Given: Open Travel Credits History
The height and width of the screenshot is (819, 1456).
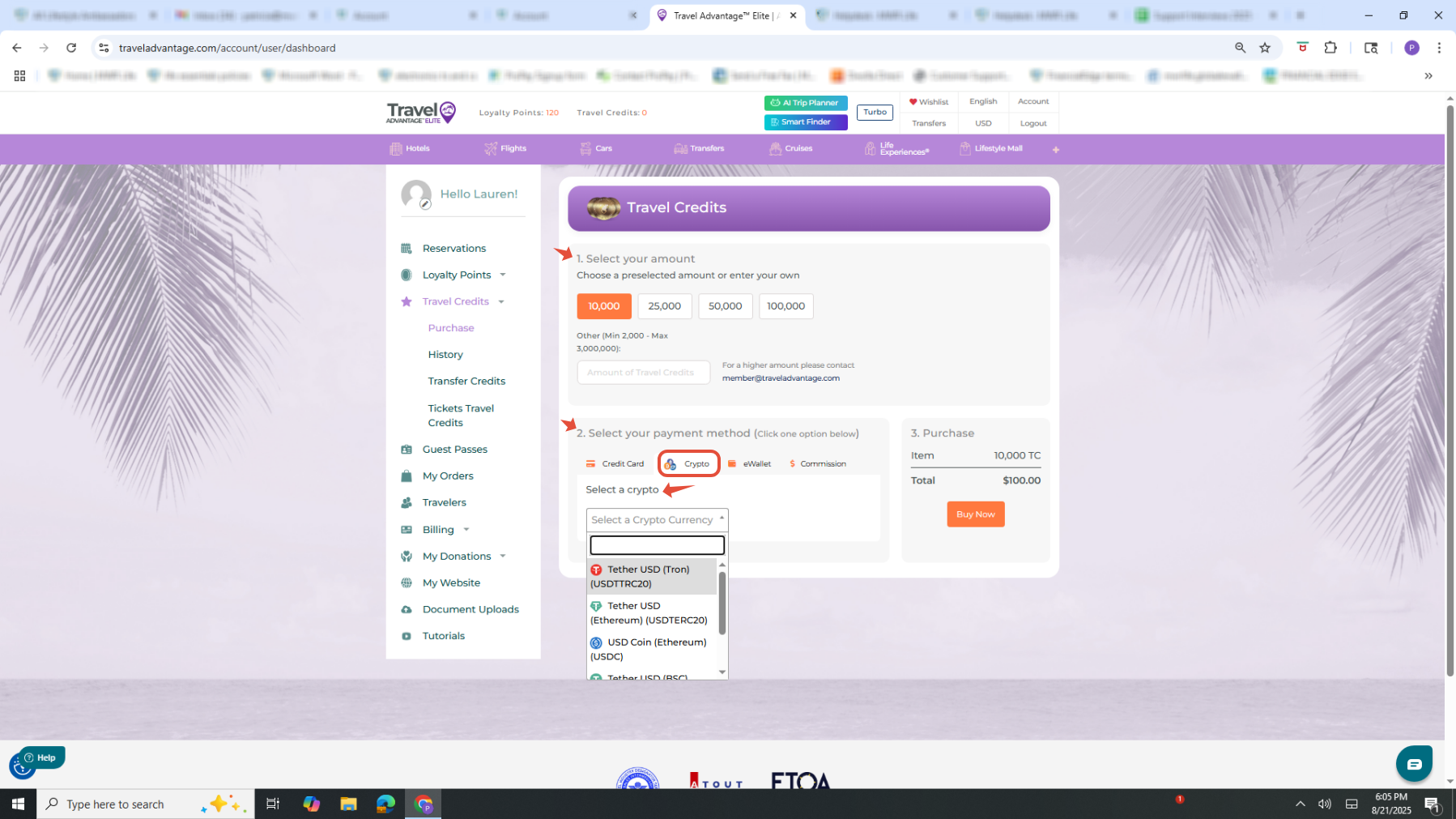Looking at the screenshot, I should click(445, 355).
